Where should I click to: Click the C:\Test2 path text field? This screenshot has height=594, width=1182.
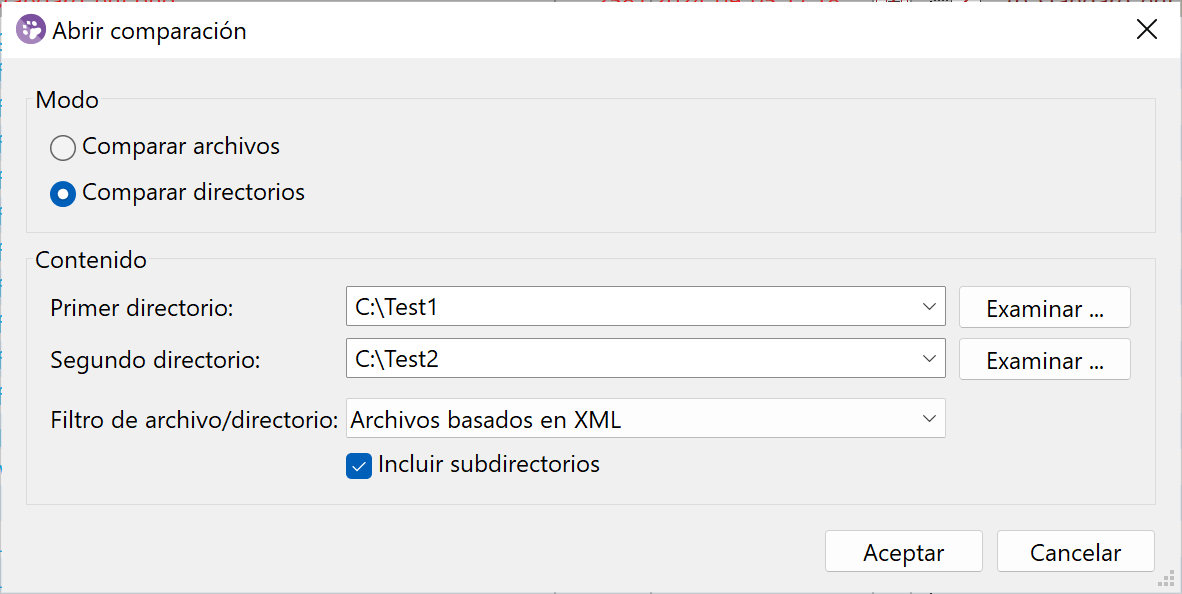pos(630,358)
